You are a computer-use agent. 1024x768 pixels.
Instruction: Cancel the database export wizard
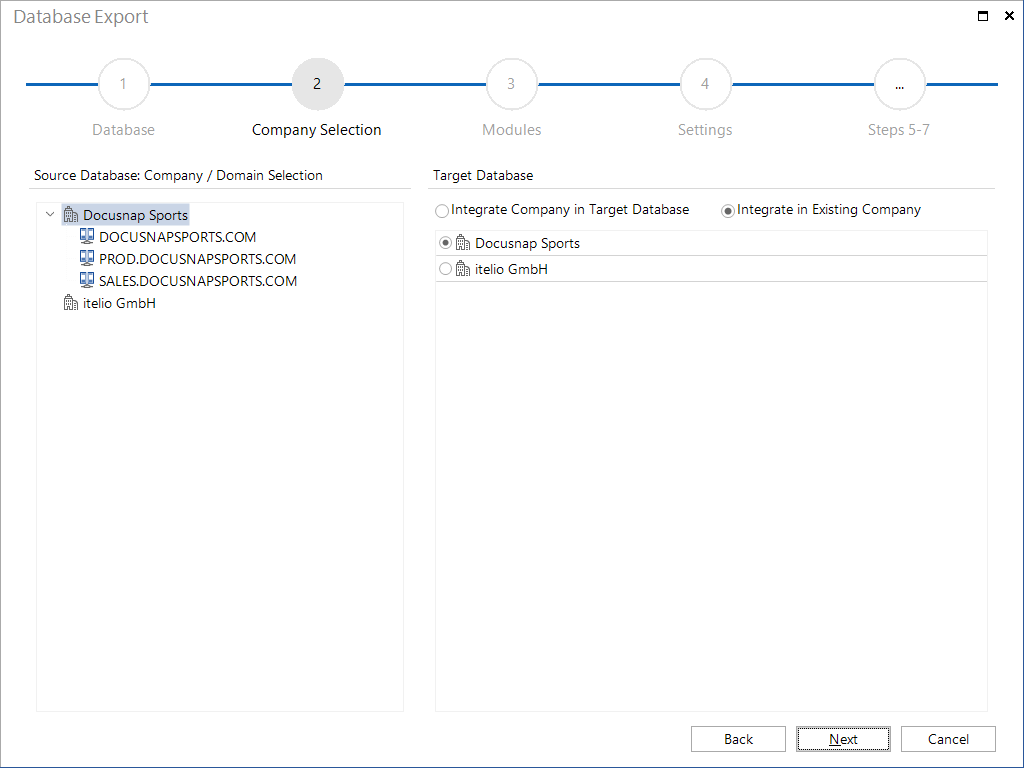[x=948, y=739]
